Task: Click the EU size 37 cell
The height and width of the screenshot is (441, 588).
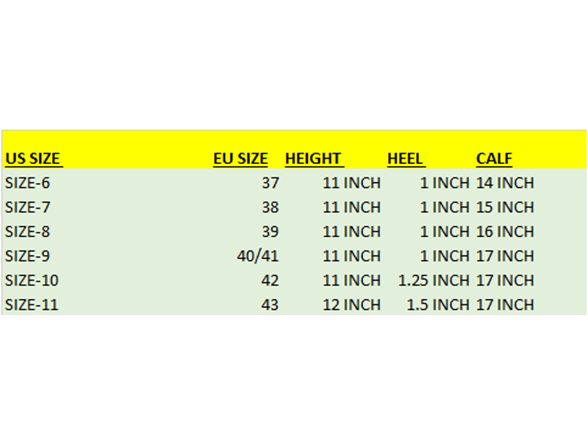Action: point(270,183)
